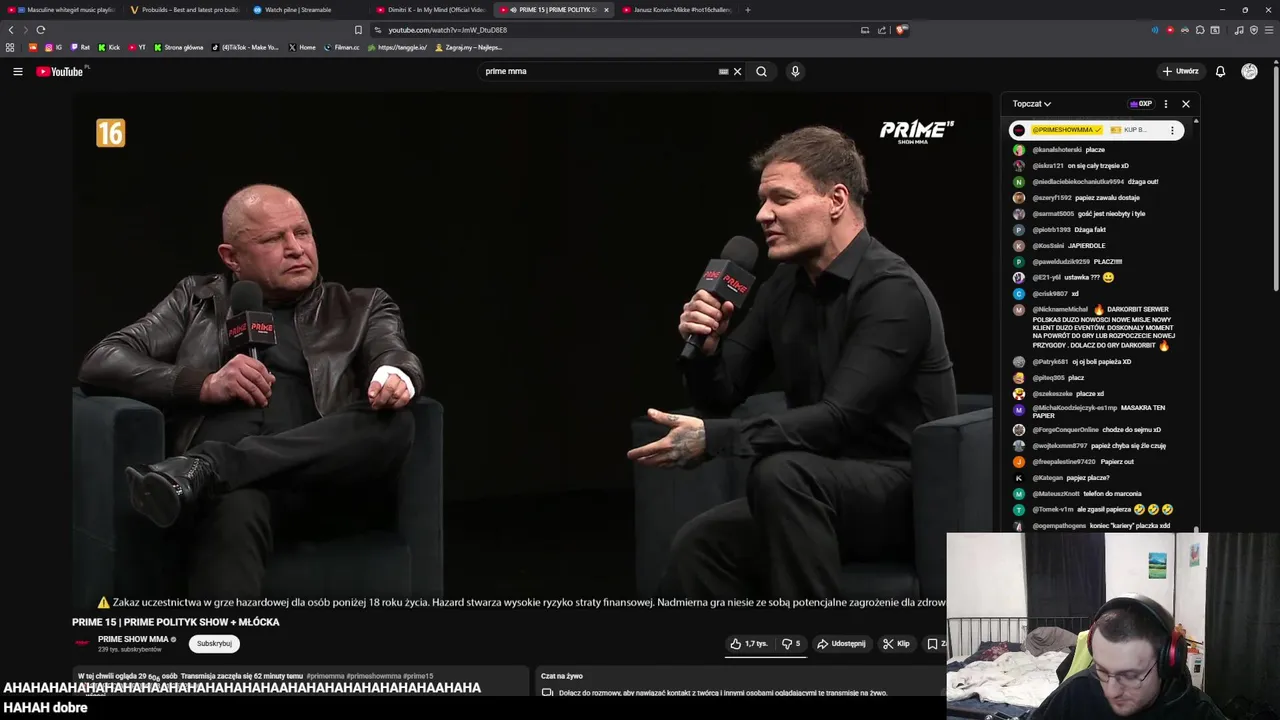Open the browser apps grid in bookmarks bar

[x=10, y=47]
